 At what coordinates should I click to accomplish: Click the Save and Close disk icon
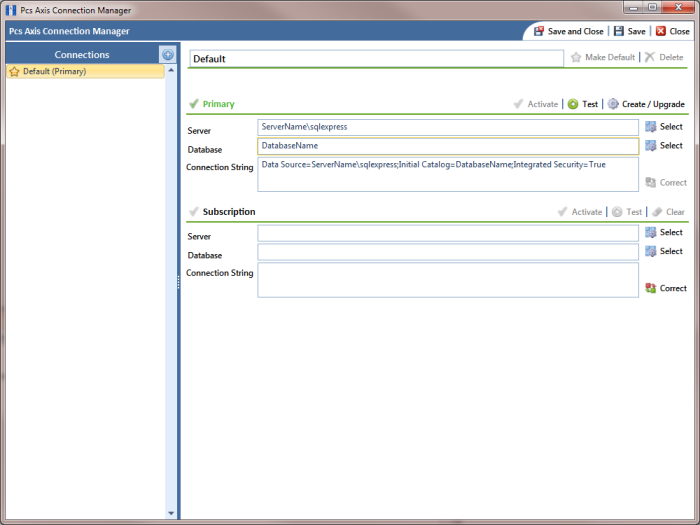click(539, 31)
